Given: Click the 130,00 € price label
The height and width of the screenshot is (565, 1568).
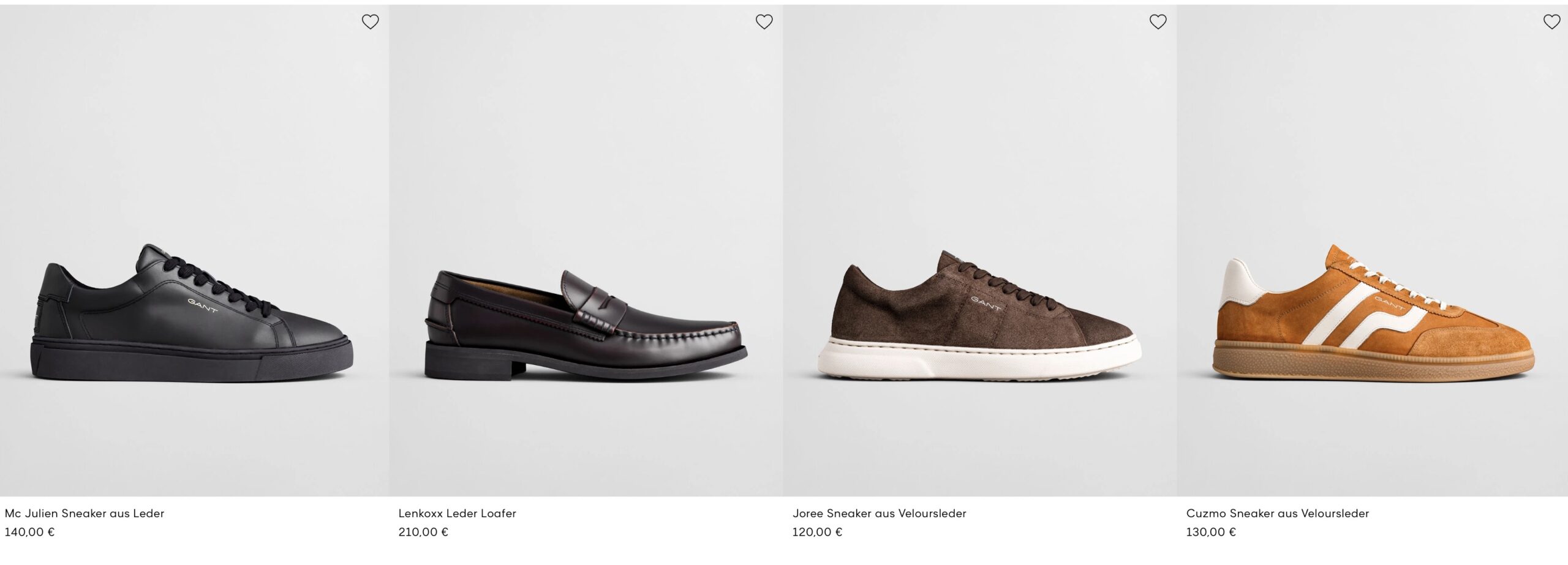Looking at the screenshot, I should [1211, 532].
